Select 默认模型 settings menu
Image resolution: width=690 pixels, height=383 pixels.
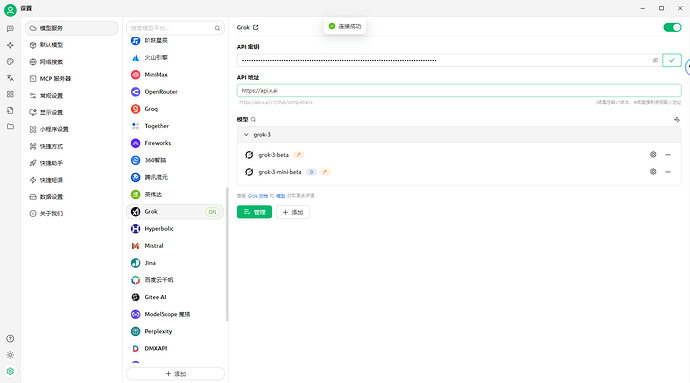click(72, 45)
